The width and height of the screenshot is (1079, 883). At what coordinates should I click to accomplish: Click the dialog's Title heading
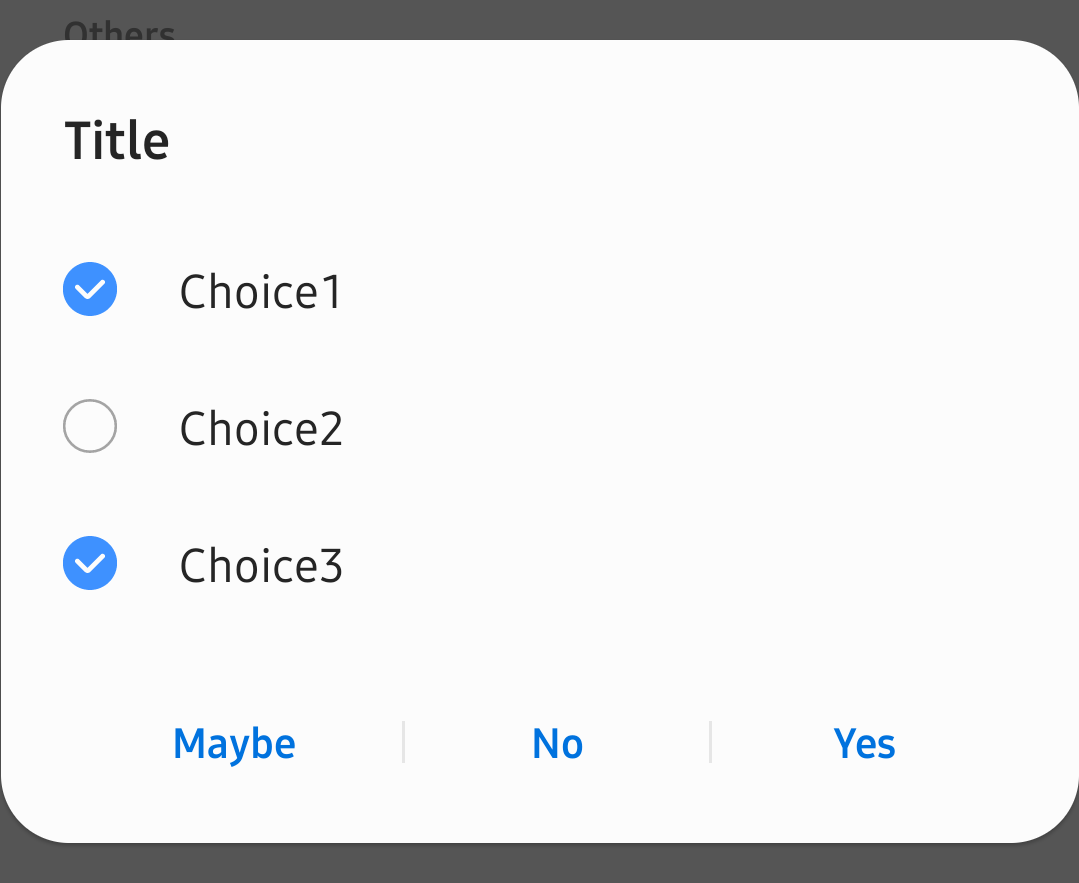[117, 140]
